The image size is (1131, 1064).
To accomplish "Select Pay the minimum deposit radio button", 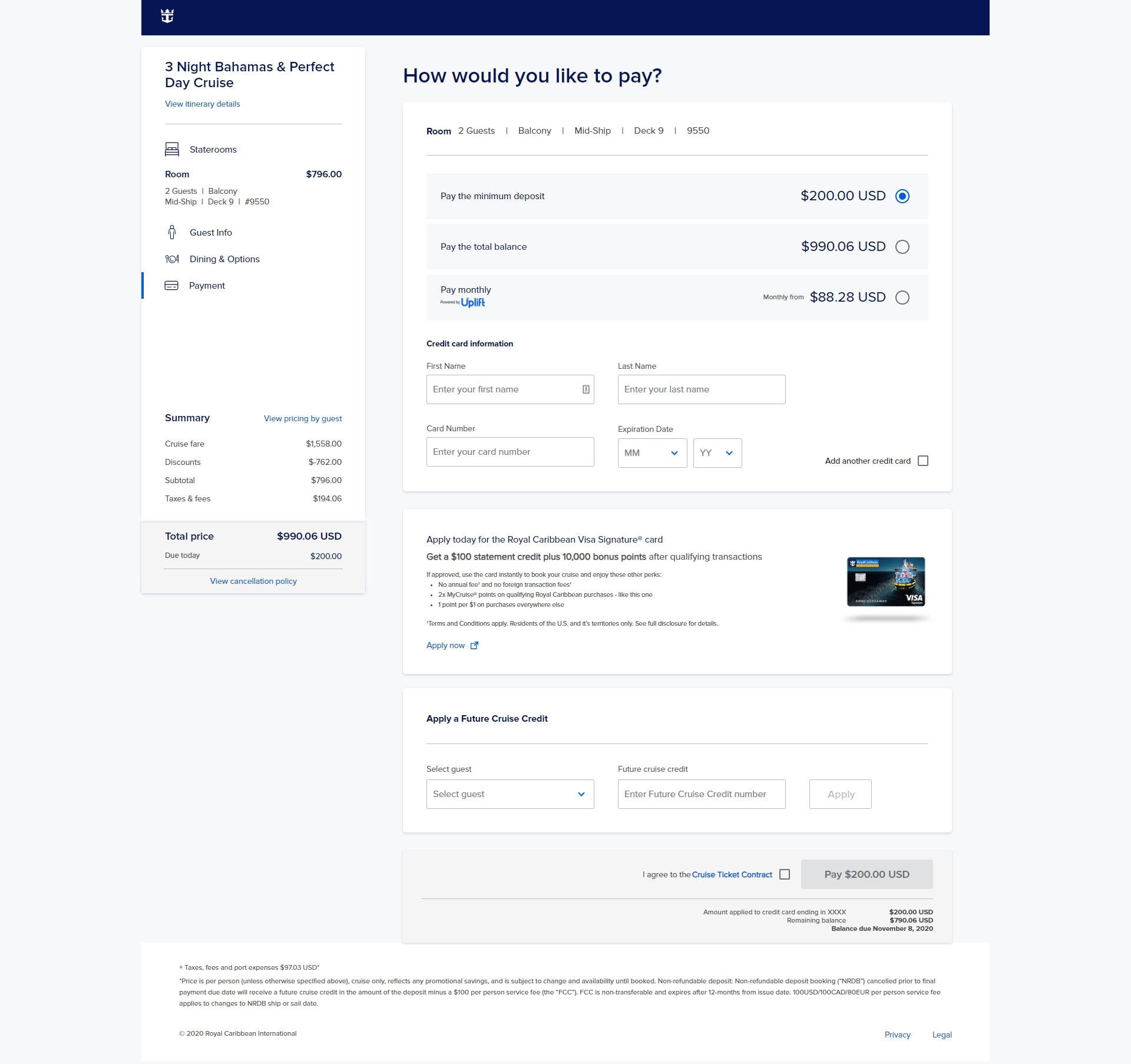I will (x=902, y=196).
